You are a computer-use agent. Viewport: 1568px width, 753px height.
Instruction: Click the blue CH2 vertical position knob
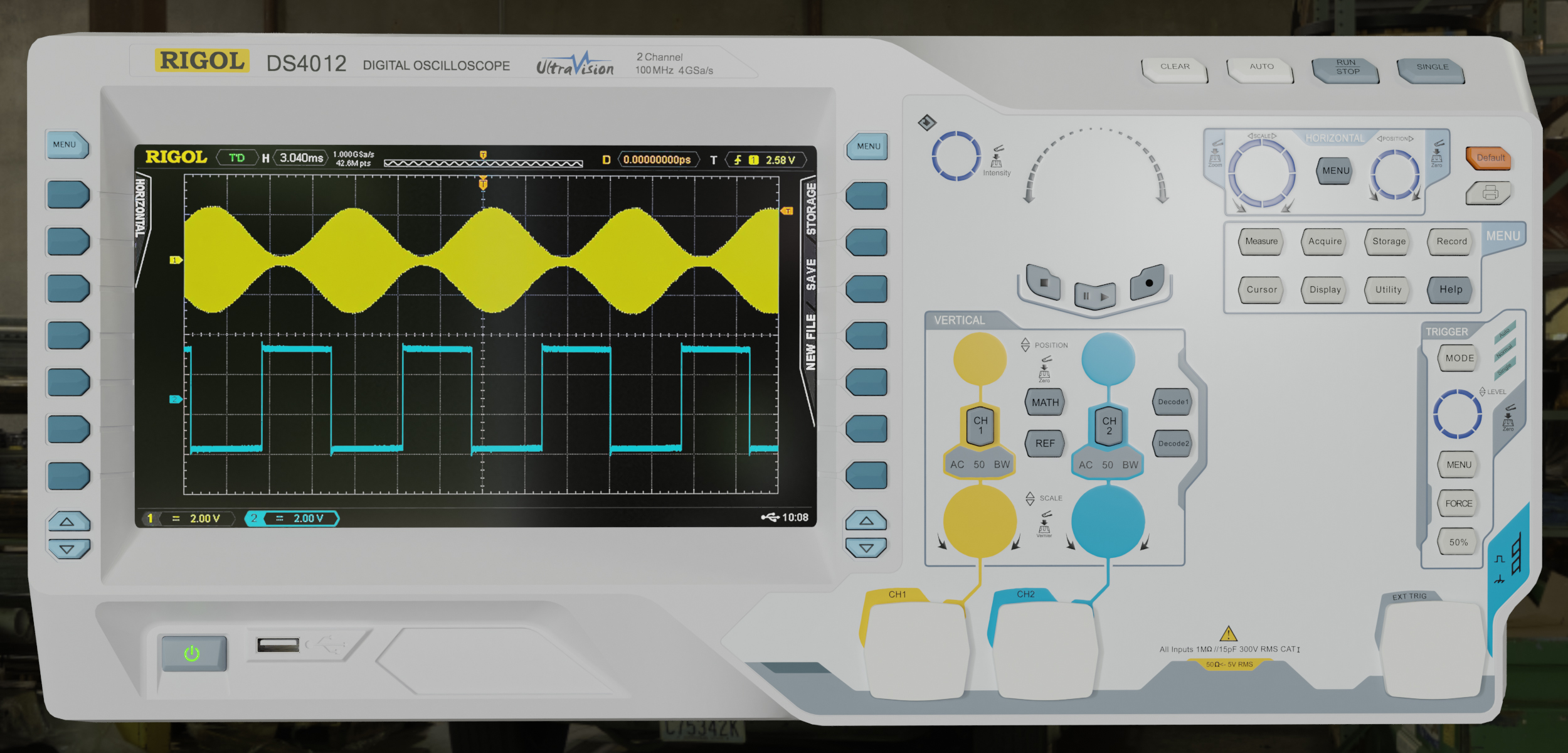1108,360
